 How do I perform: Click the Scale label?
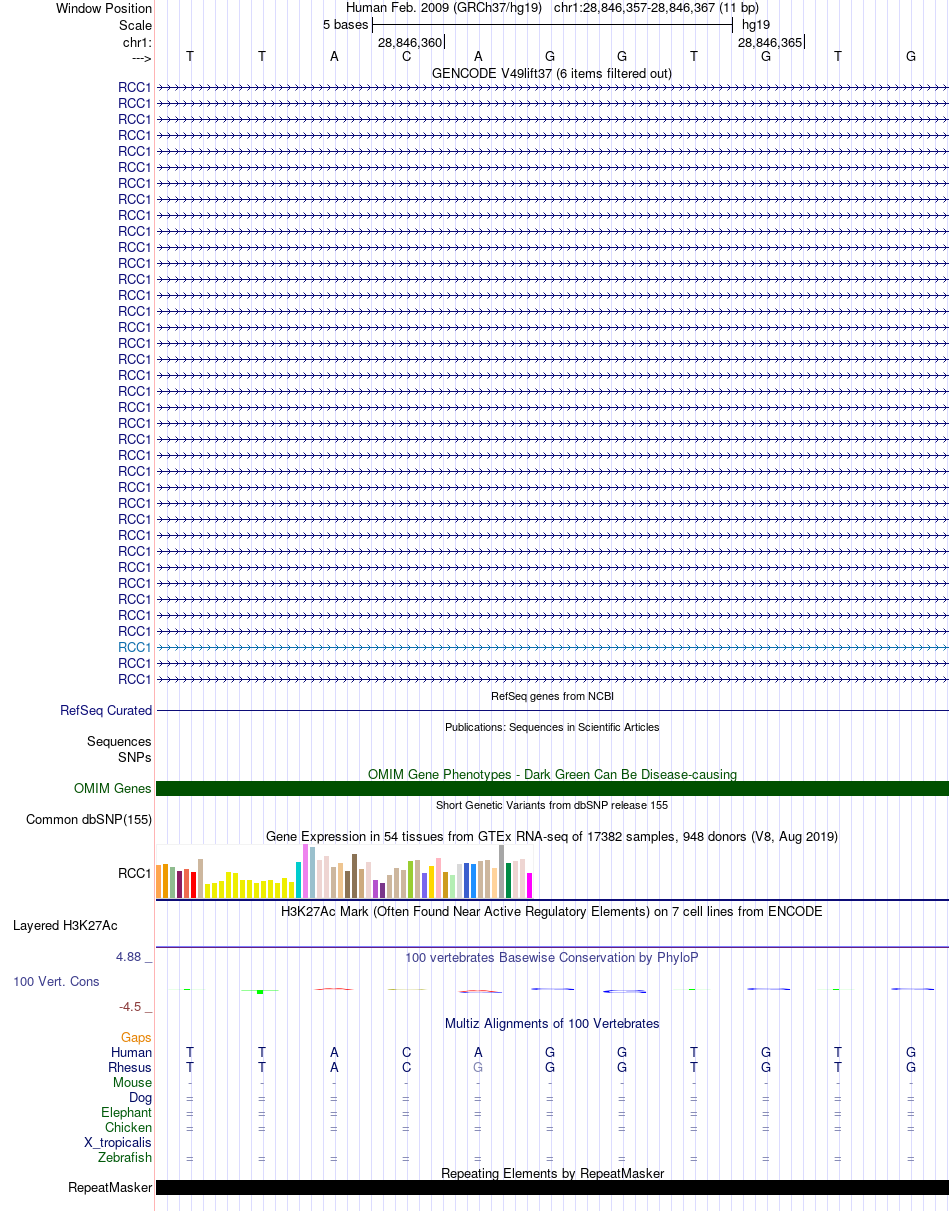(x=135, y=25)
